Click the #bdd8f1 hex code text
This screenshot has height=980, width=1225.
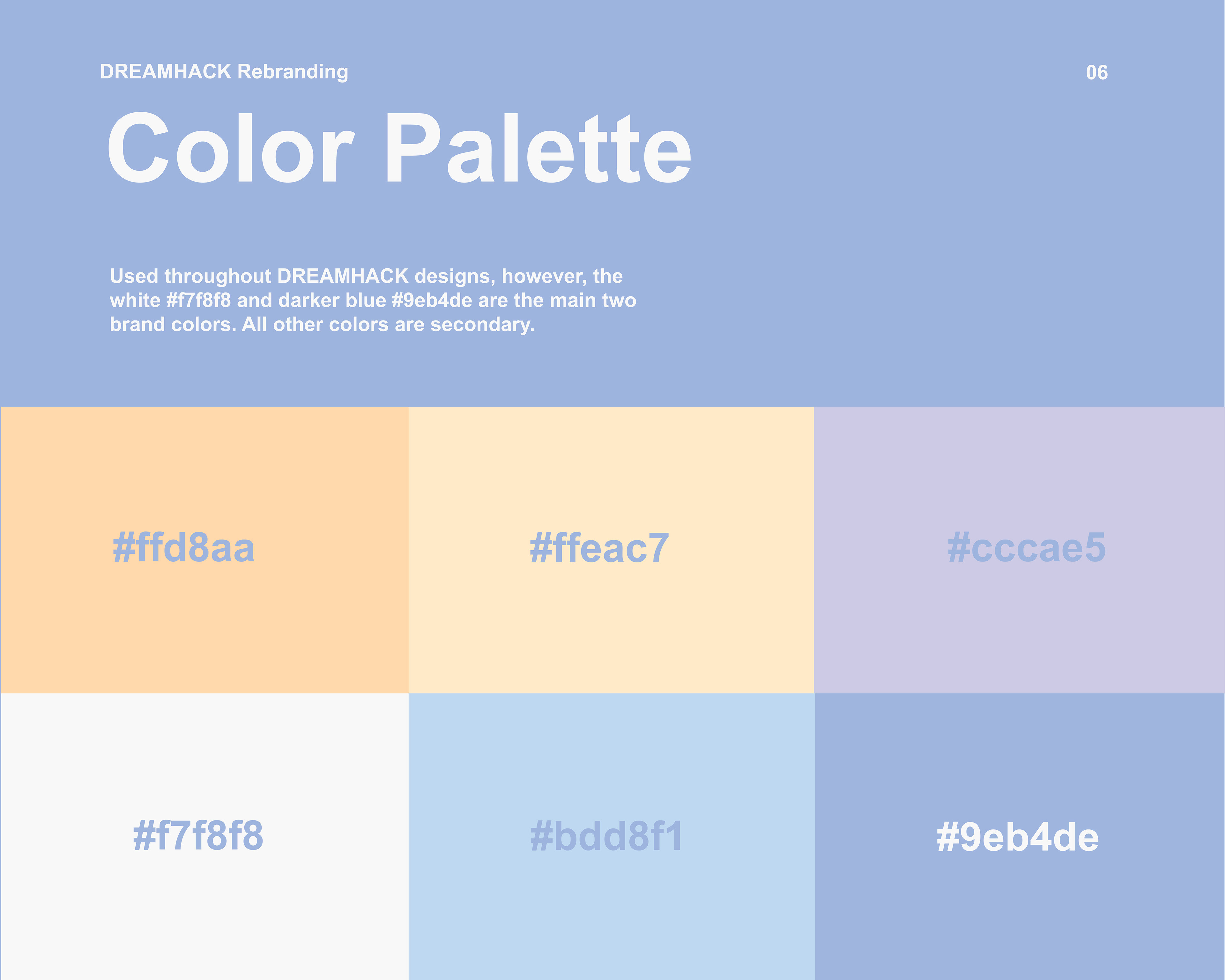coord(607,836)
